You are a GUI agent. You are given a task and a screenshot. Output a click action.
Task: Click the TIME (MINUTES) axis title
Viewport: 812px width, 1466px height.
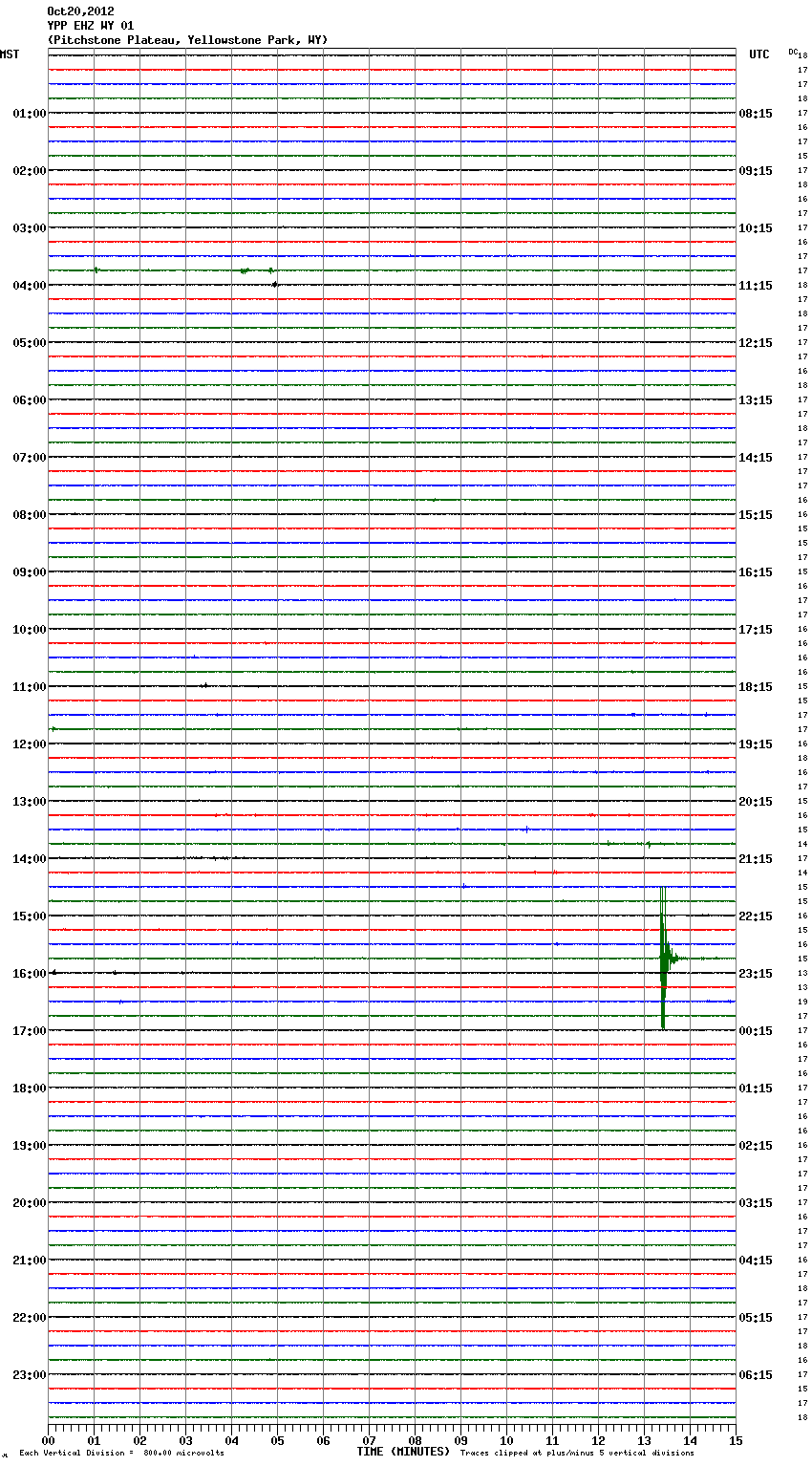pos(403,1452)
